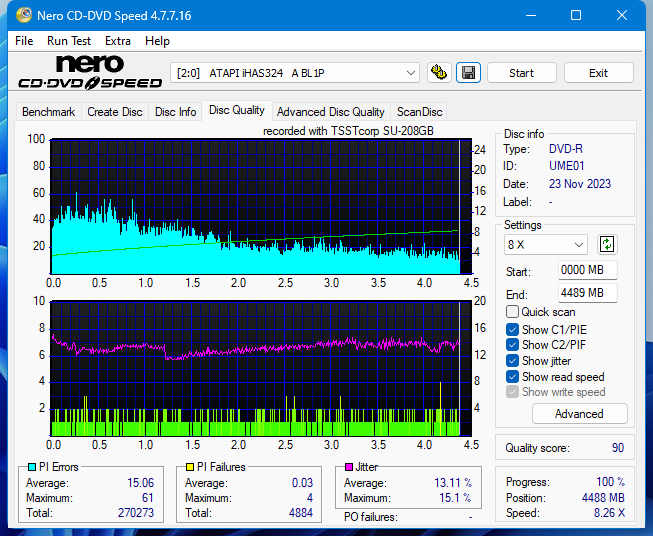Open the File menu

(24, 41)
